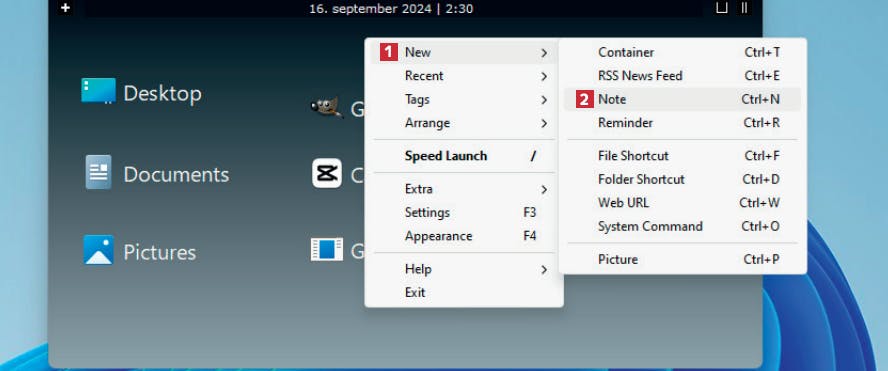The image size is (888, 371).
Task: Click the Documents label text
Action: pos(176,174)
